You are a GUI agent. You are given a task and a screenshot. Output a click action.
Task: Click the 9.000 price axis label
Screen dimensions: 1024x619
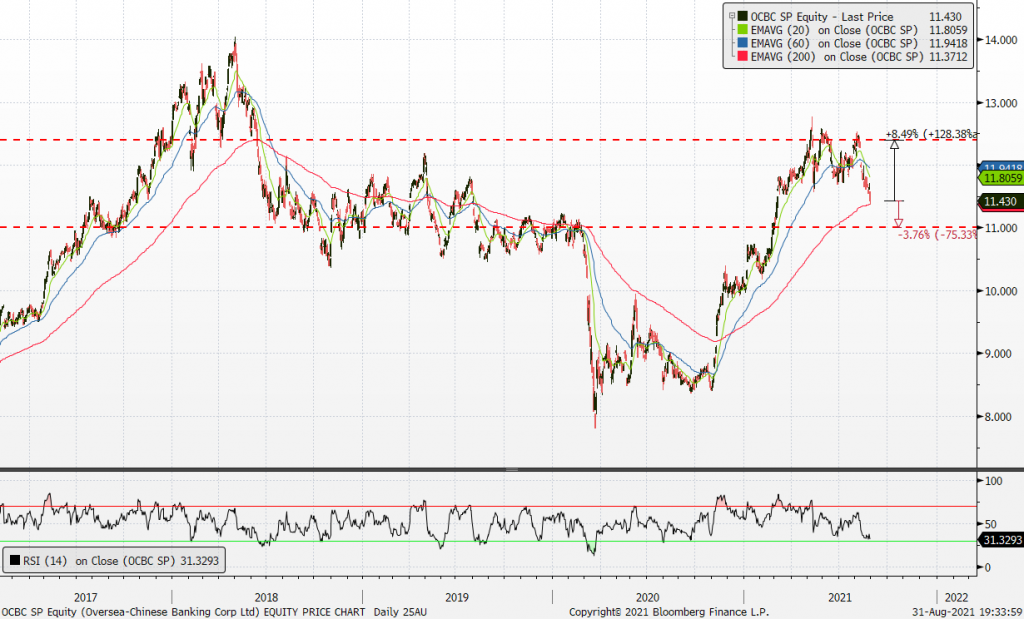[999, 353]
